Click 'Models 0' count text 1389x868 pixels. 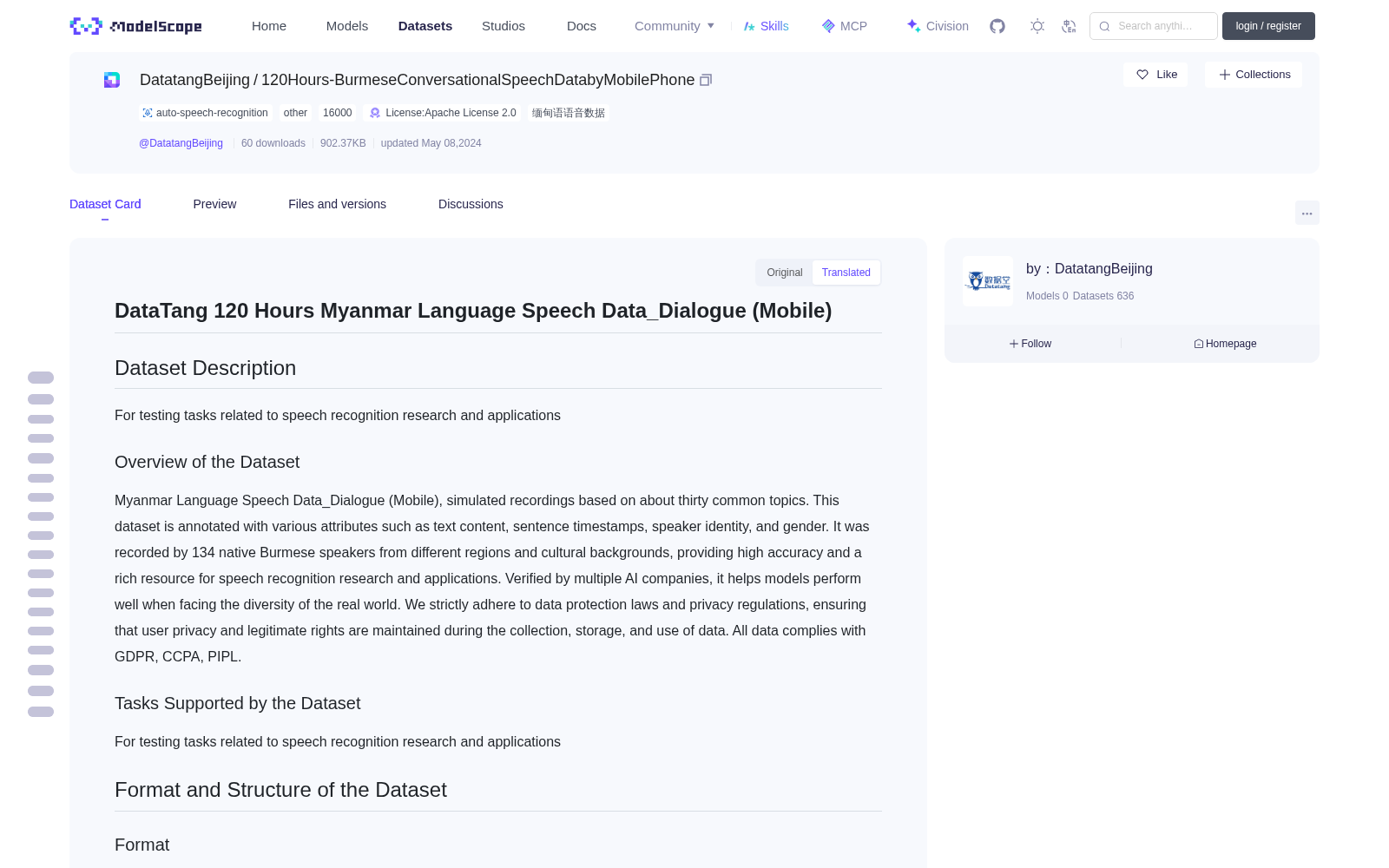(x=1047, y=296)
